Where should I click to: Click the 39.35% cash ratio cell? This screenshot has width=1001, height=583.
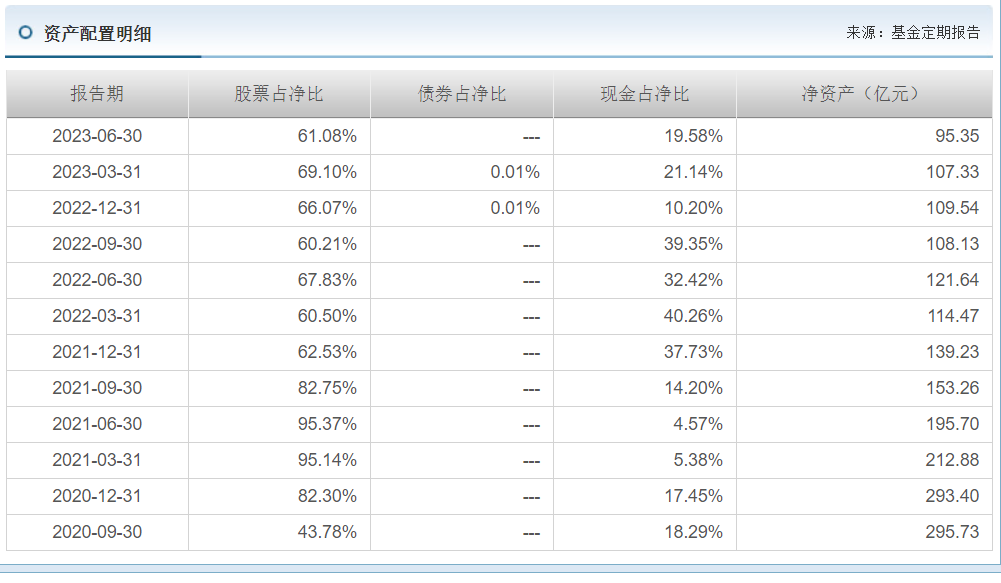pyautogui.click(x=693, y=244)
